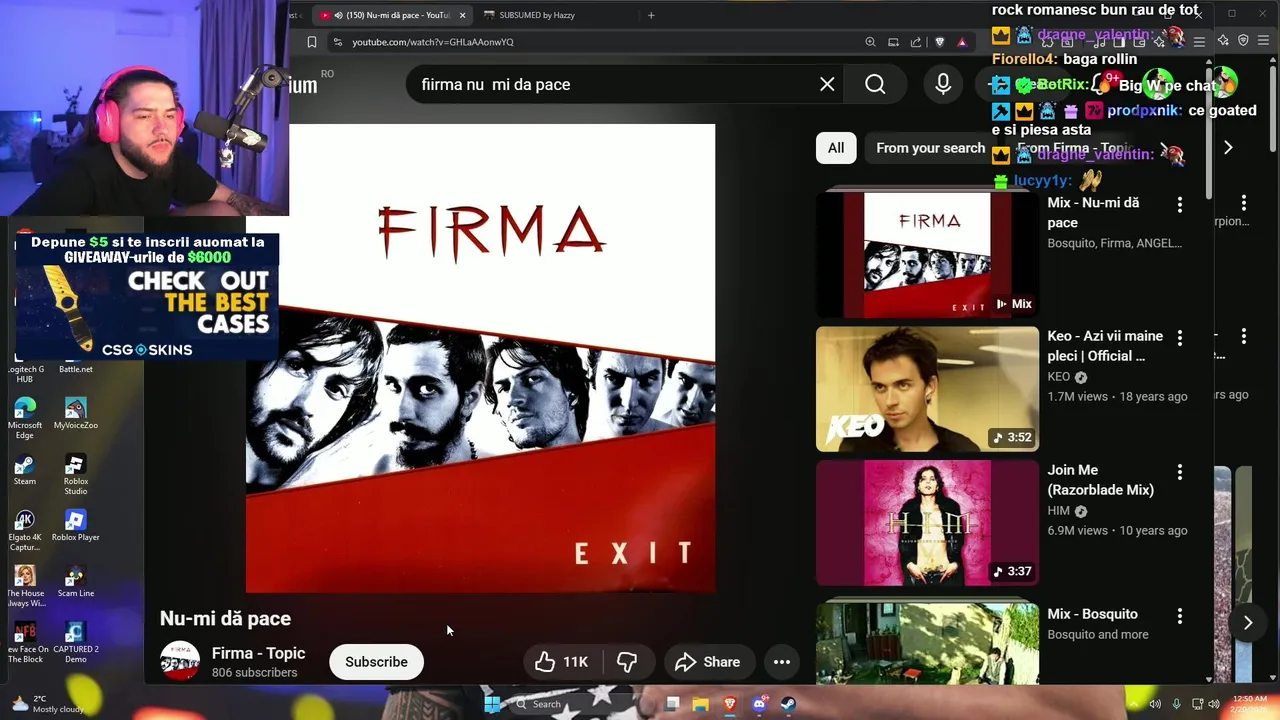Open Roblox Player desktop shortcut
The image size is (1280, 720).
75,526
